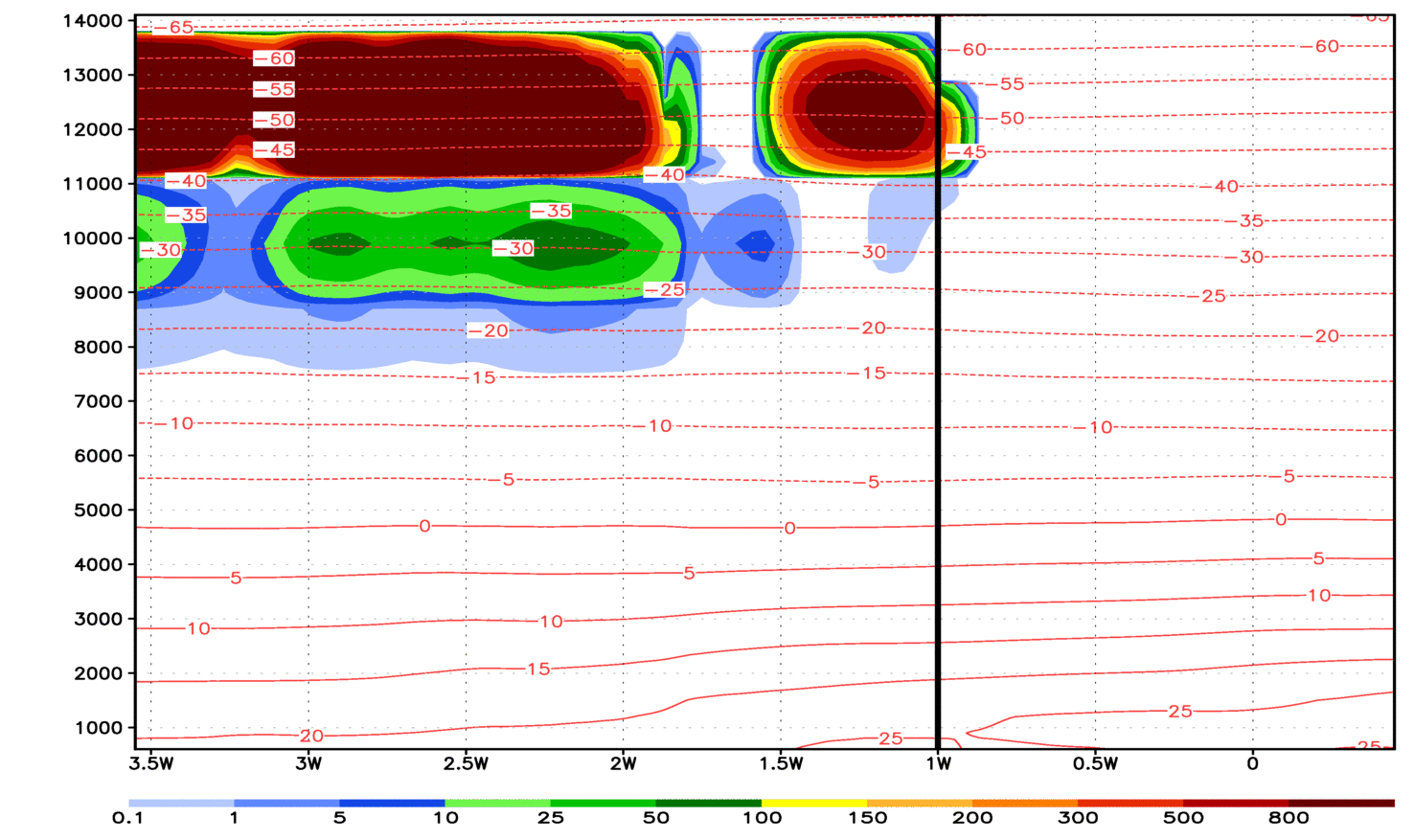Click the medium blue 1–5 colorbar segment
The image size is (1414, 840).
coord(286,803)
